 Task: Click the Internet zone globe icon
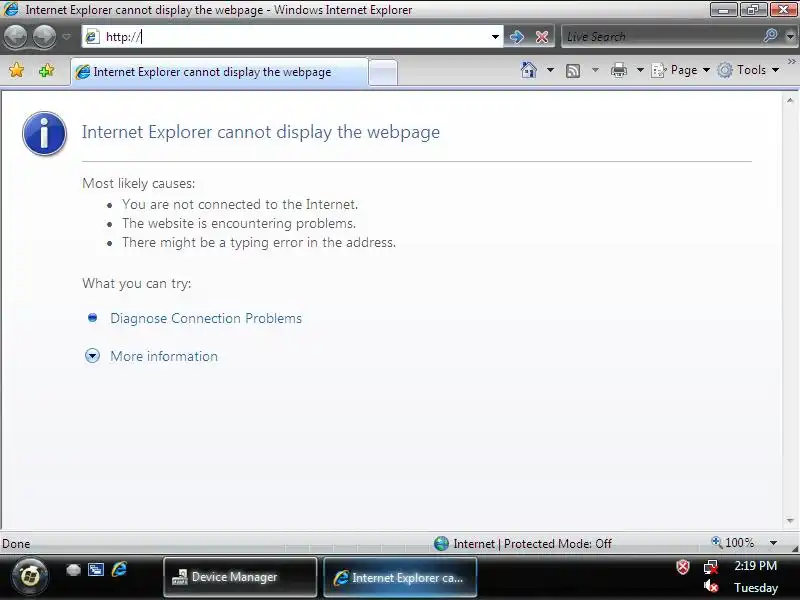(x=441, y=544)
